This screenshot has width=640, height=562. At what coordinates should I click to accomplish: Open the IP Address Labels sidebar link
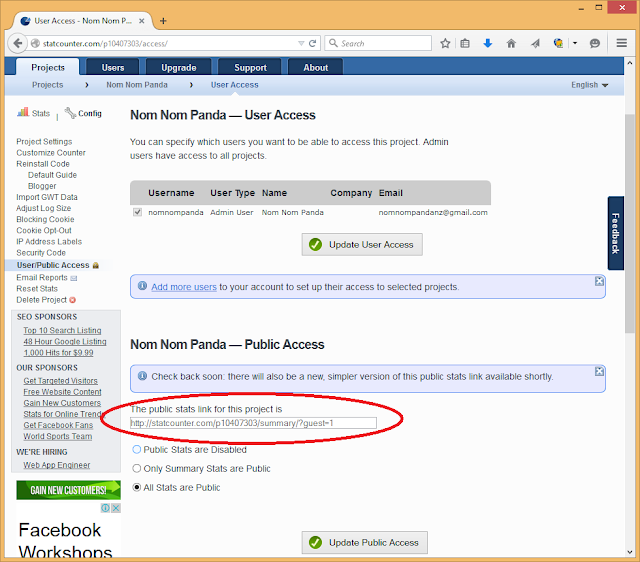[x=49, y=242]
